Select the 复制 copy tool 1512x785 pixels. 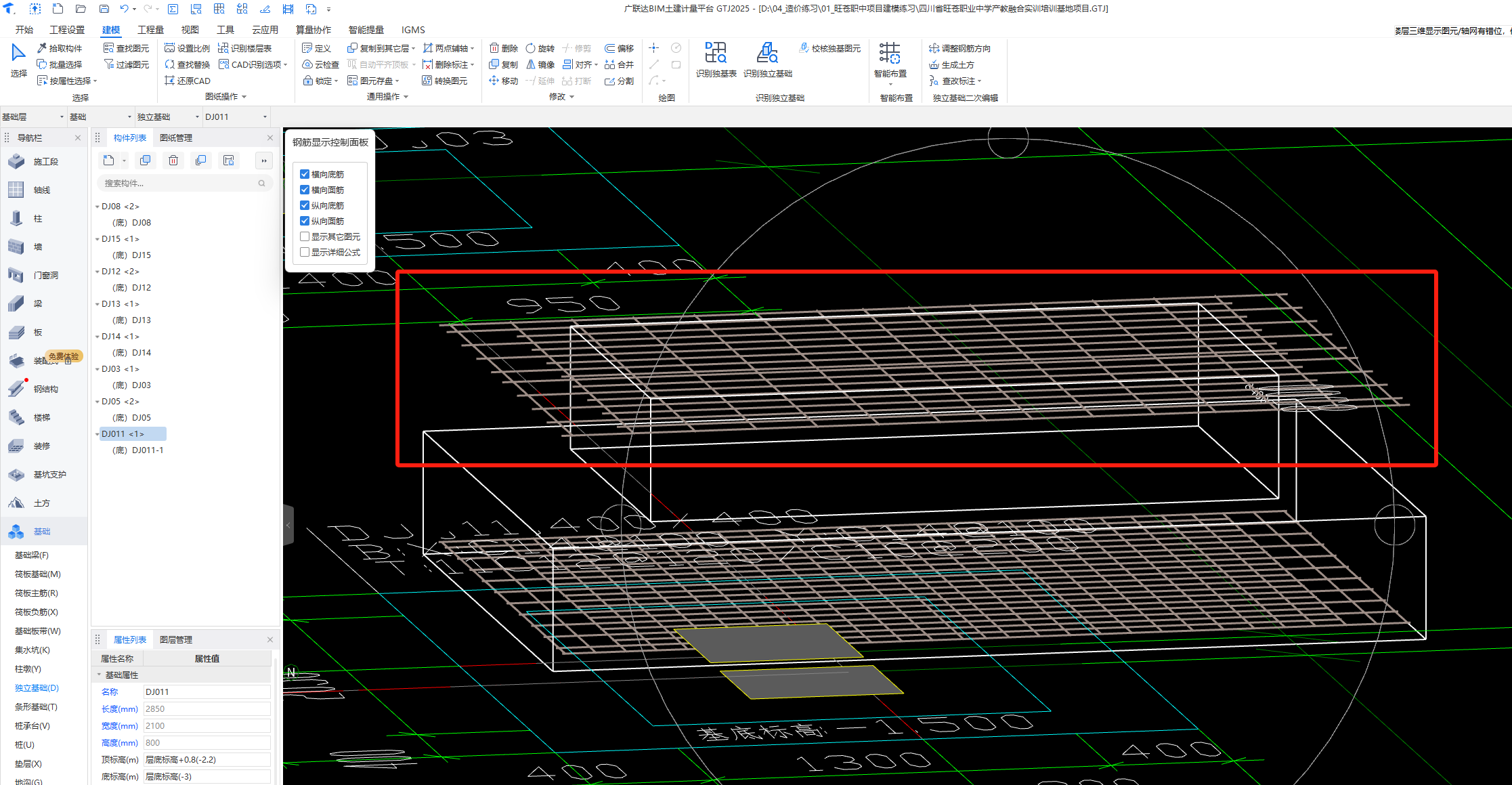pyautogui.click(x=503, y=64)
